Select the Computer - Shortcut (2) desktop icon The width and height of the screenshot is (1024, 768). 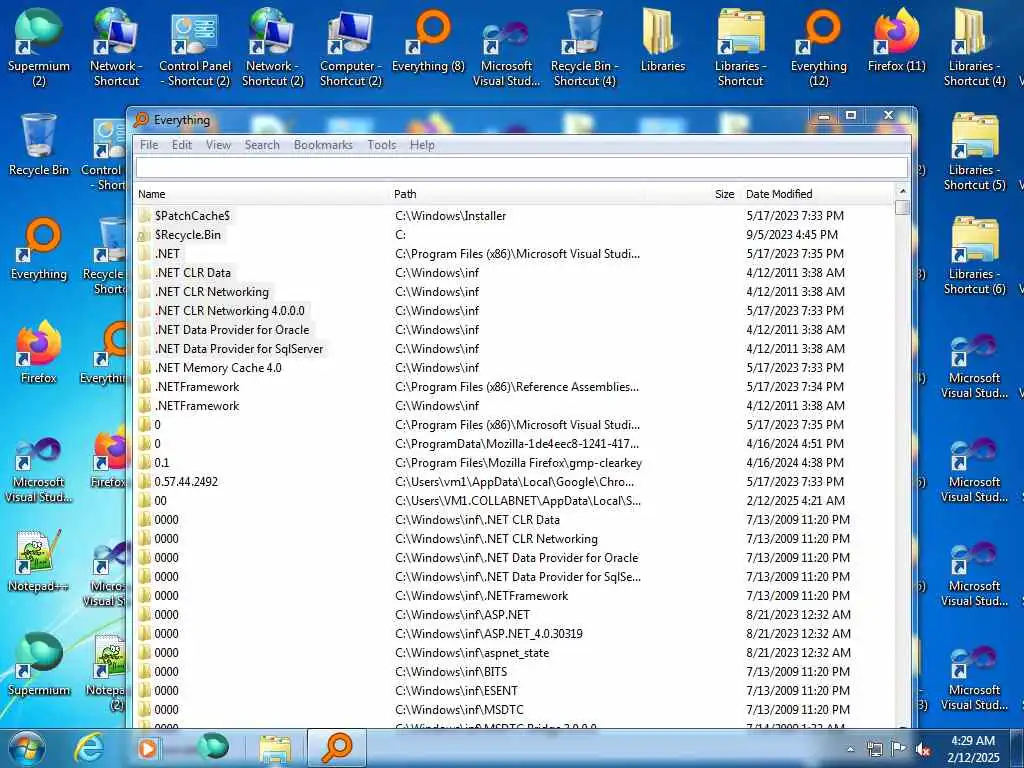351,47
